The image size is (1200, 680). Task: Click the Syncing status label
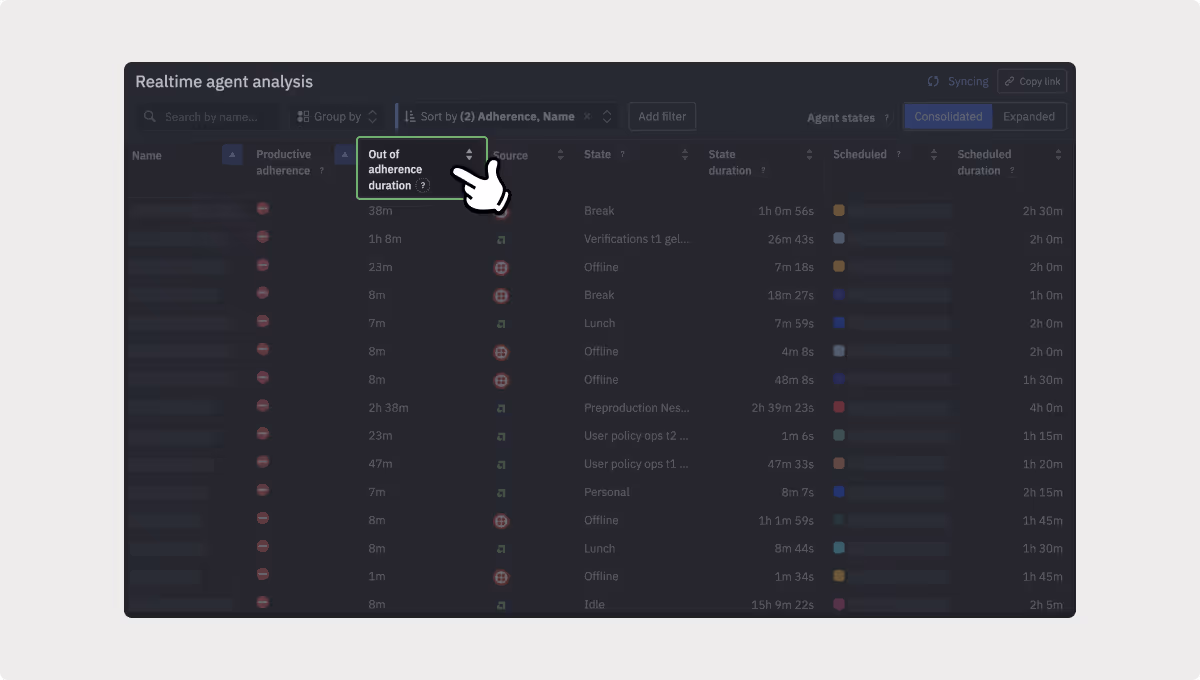coord(968,82)
